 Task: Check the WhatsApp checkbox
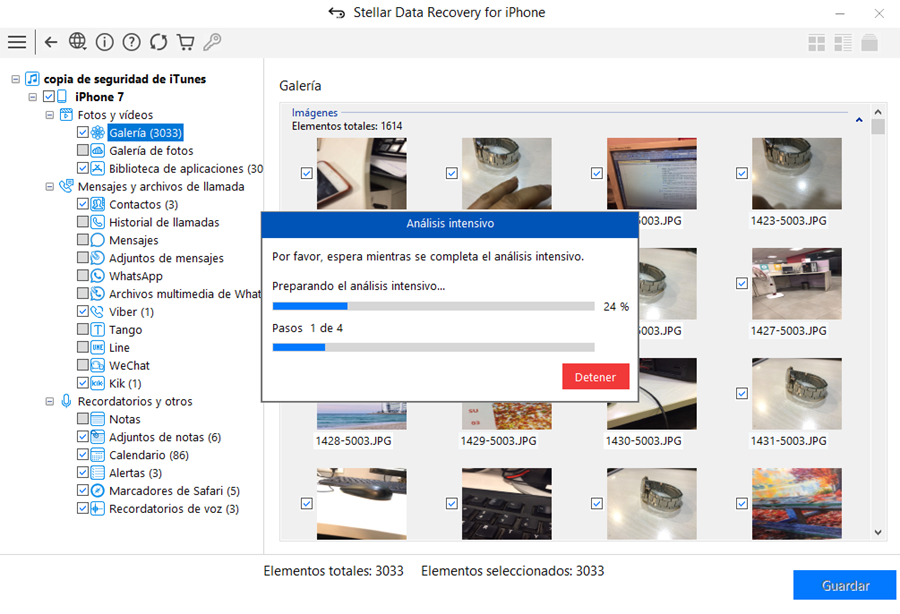click(83, 276)
